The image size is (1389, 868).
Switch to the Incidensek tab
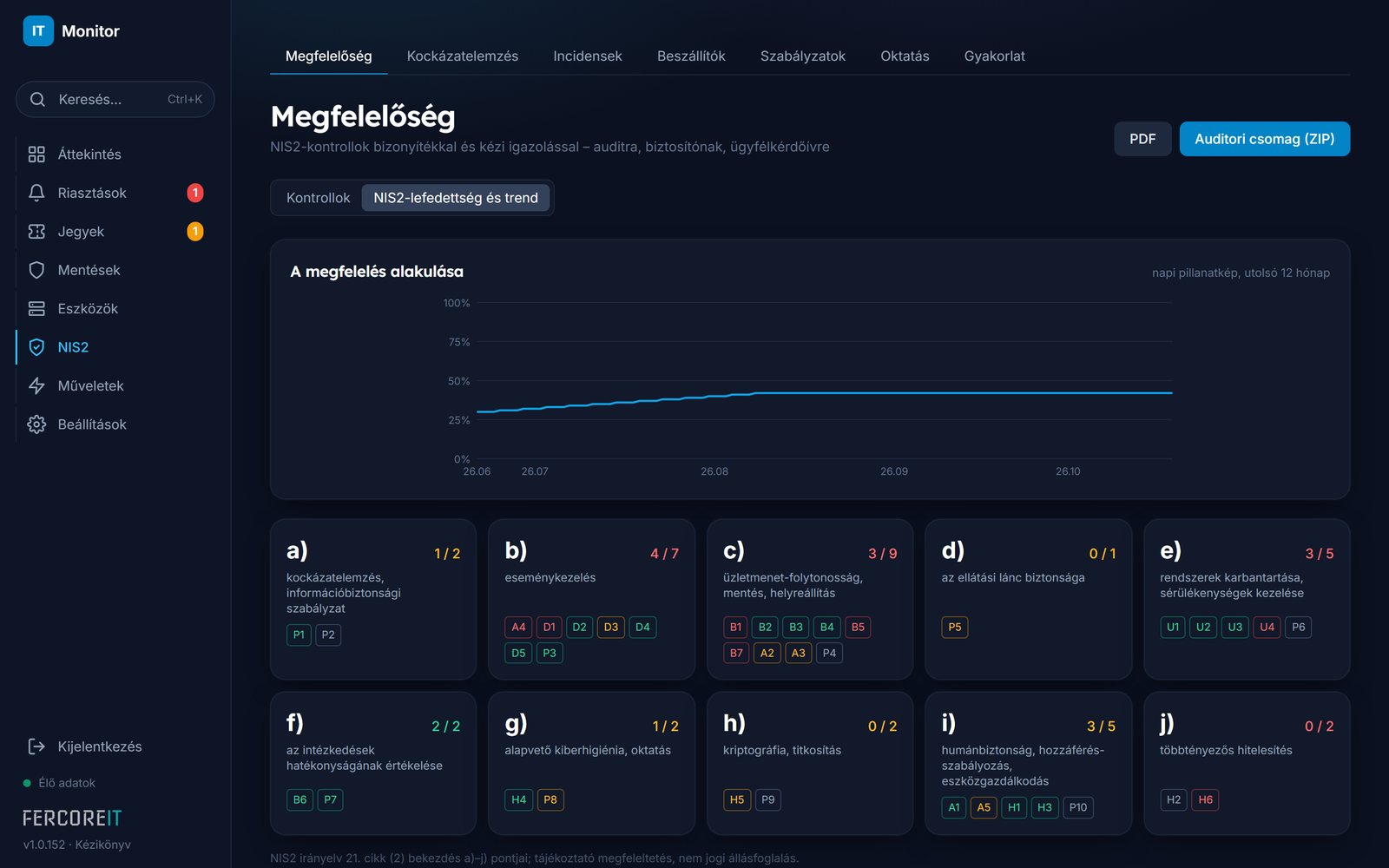tap(588, 56)
